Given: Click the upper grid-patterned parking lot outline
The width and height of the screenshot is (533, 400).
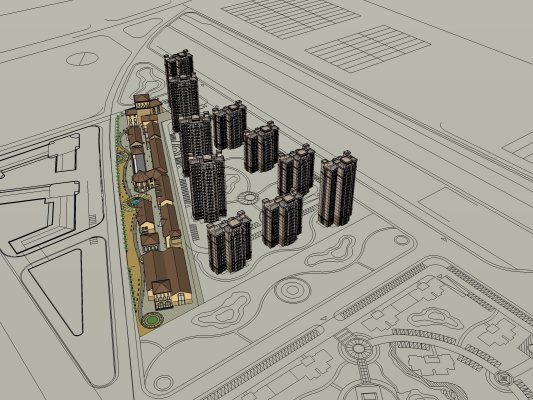Looking at the screenshot, I should point(291,18).
